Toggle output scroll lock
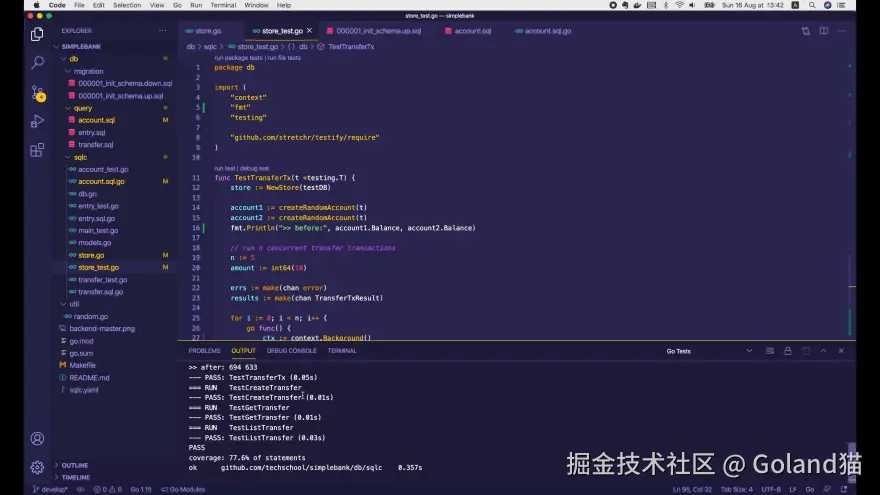The height and width of the screenshot is (495, 880). 787,351
